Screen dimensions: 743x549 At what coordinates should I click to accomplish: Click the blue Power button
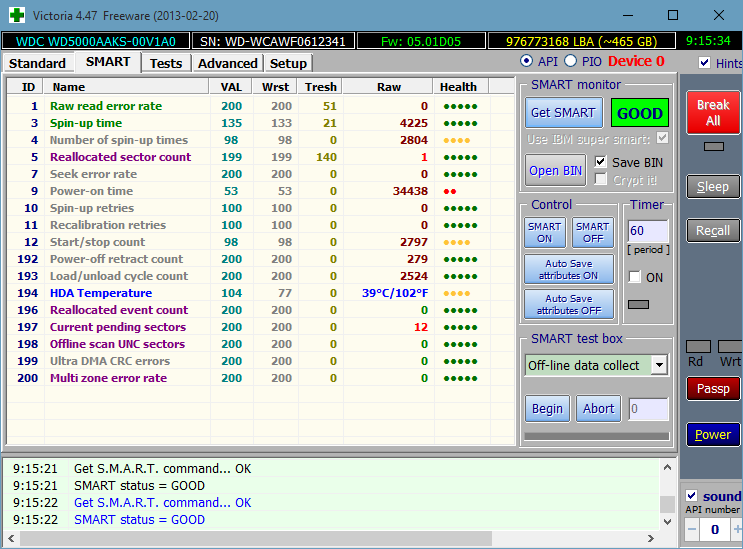tap(713, 434)
